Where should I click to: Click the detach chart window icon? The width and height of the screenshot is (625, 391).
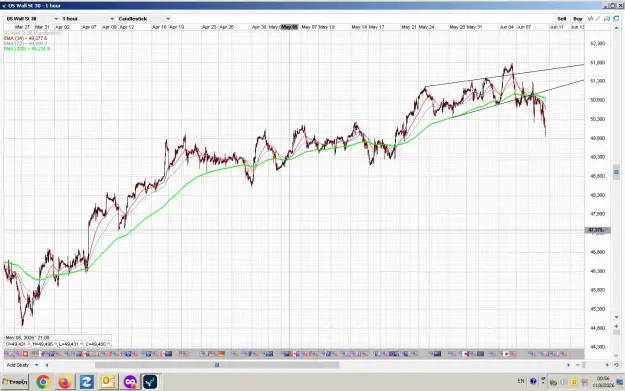(616, 19)
